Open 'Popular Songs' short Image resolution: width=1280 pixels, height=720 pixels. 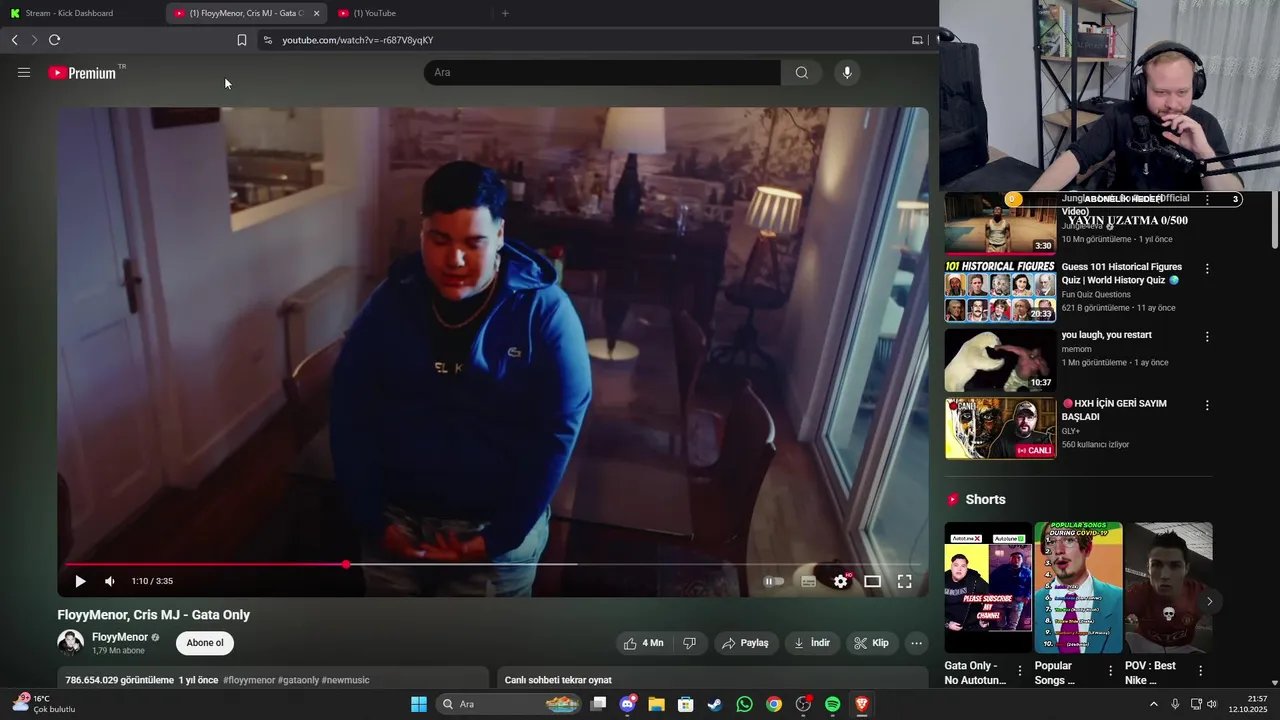click(x=1078, y=587)
